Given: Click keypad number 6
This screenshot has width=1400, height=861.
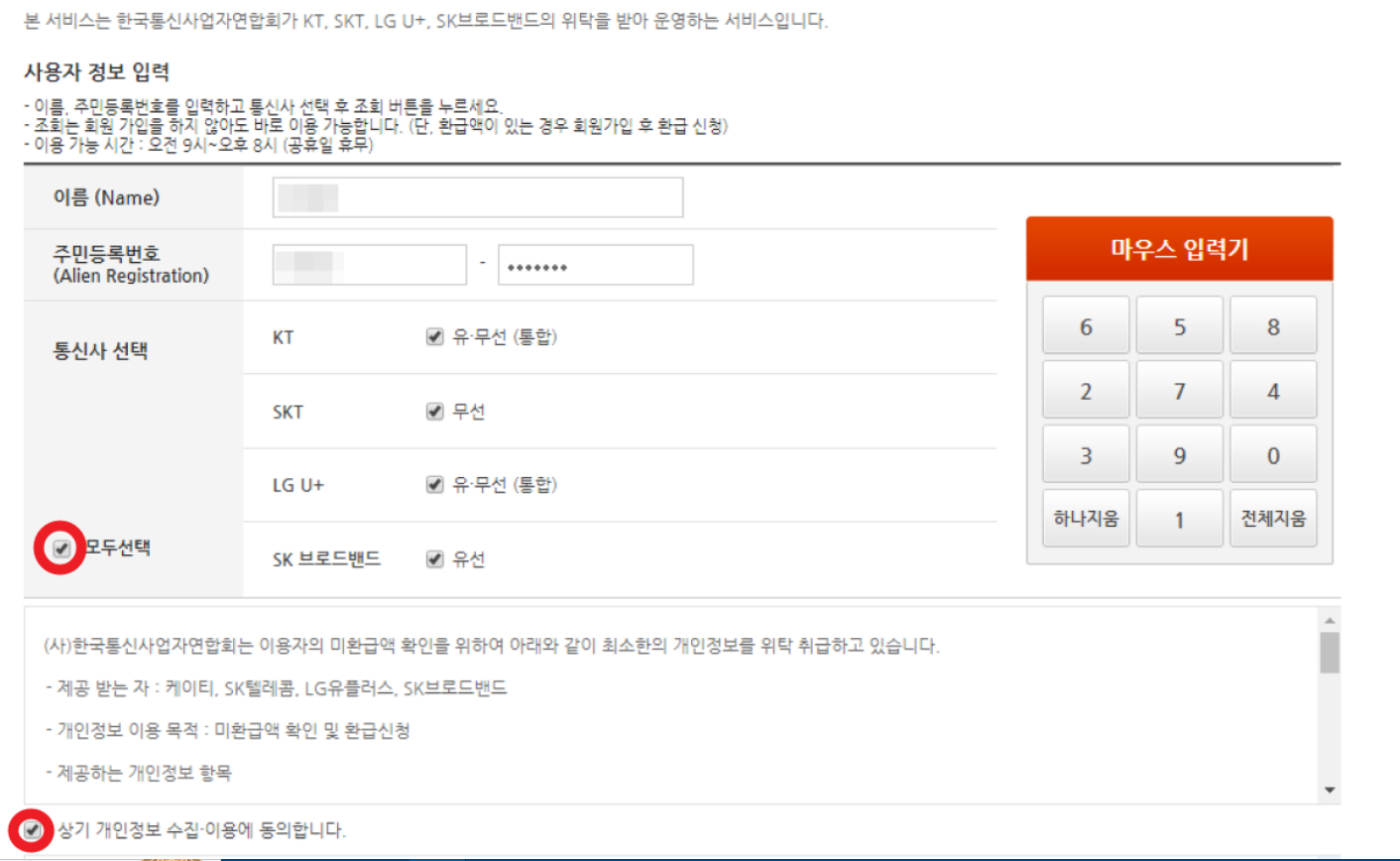Looking at the screenshot, I should tap(1086, 325).
